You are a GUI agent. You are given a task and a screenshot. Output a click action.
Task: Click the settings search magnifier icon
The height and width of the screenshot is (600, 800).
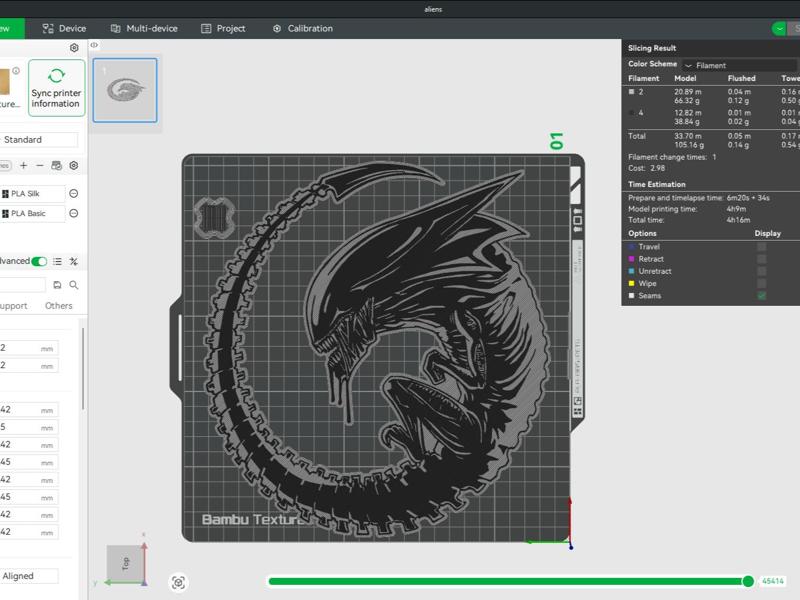pyautogui.click(x=74, y=285)
